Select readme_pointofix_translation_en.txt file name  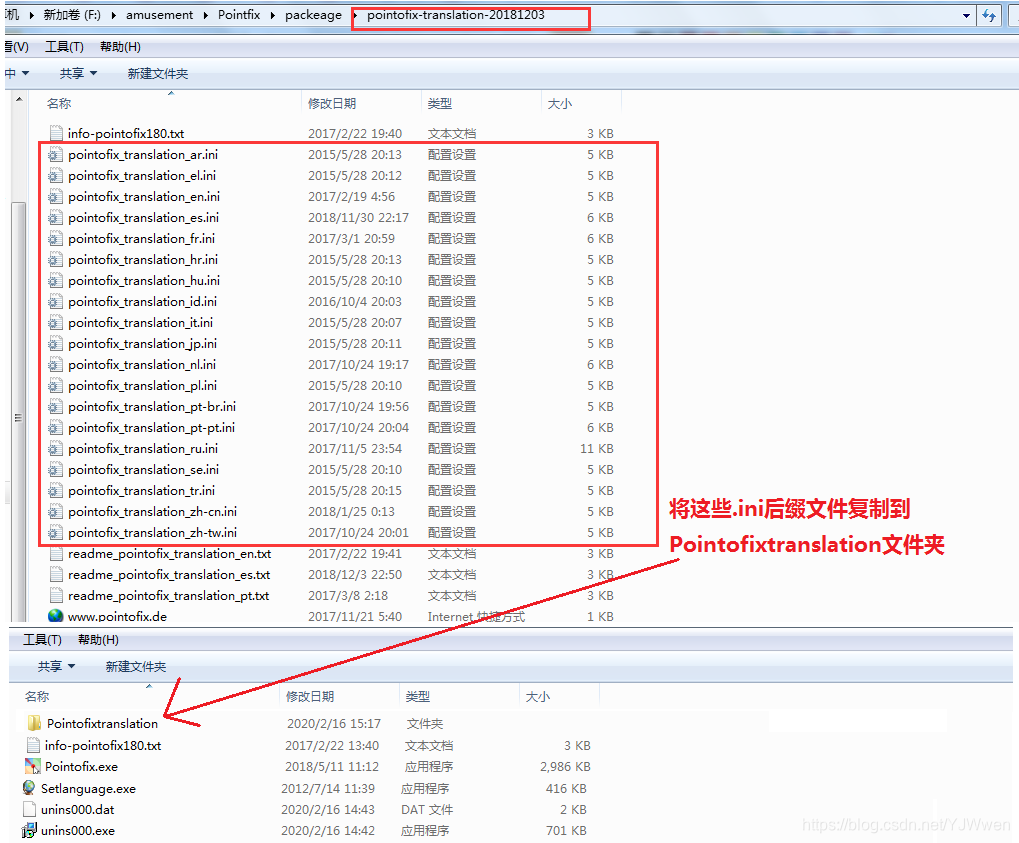coord(170,554)
